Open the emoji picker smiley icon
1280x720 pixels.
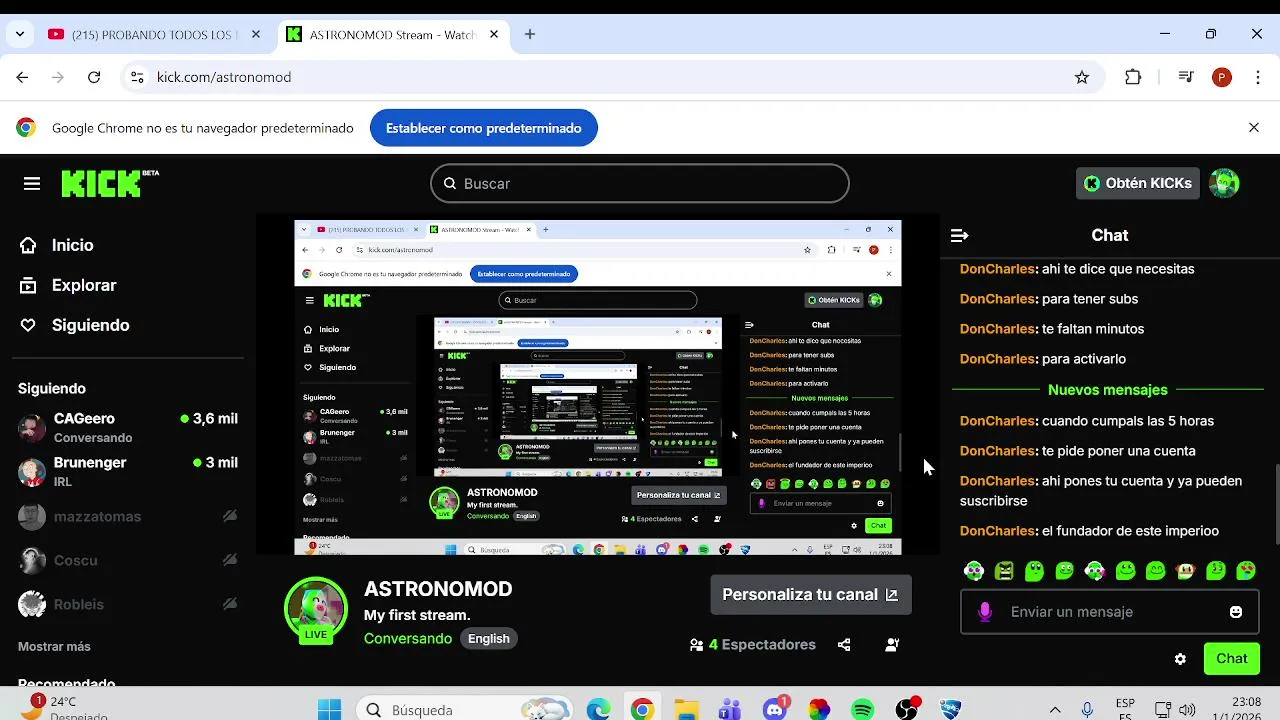[1236, 612]
